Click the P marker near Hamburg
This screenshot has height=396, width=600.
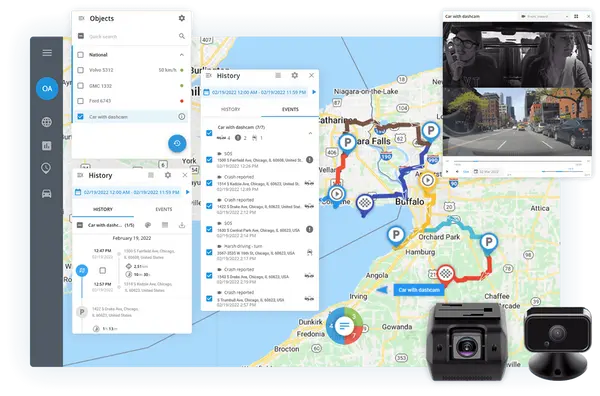coord(396,236)
